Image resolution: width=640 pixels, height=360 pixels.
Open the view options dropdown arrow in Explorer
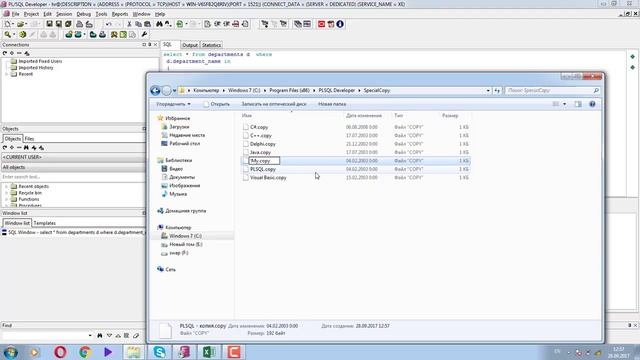(564, 104)
